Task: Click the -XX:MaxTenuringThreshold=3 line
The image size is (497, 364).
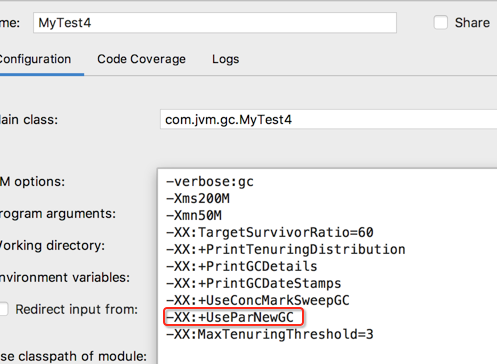Action: [x=270, y=334]
